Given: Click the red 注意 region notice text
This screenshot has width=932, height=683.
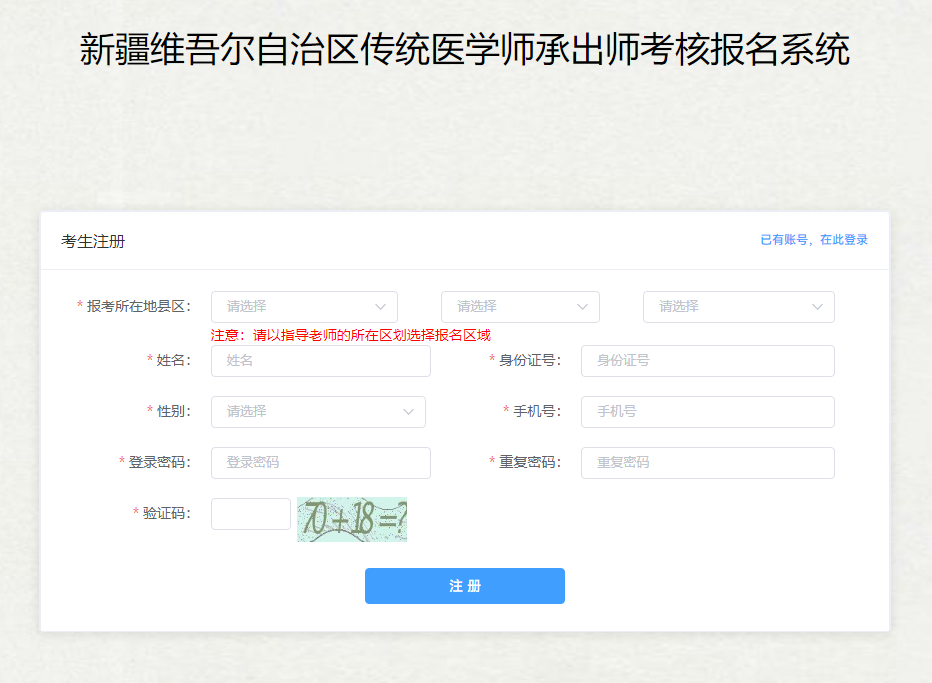Looking at the screenshot, I should coord(351,335).
